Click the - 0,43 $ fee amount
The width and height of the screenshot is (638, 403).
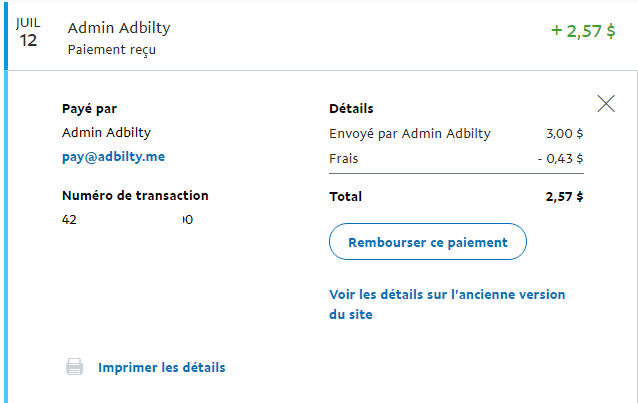[x=561, y=158]
